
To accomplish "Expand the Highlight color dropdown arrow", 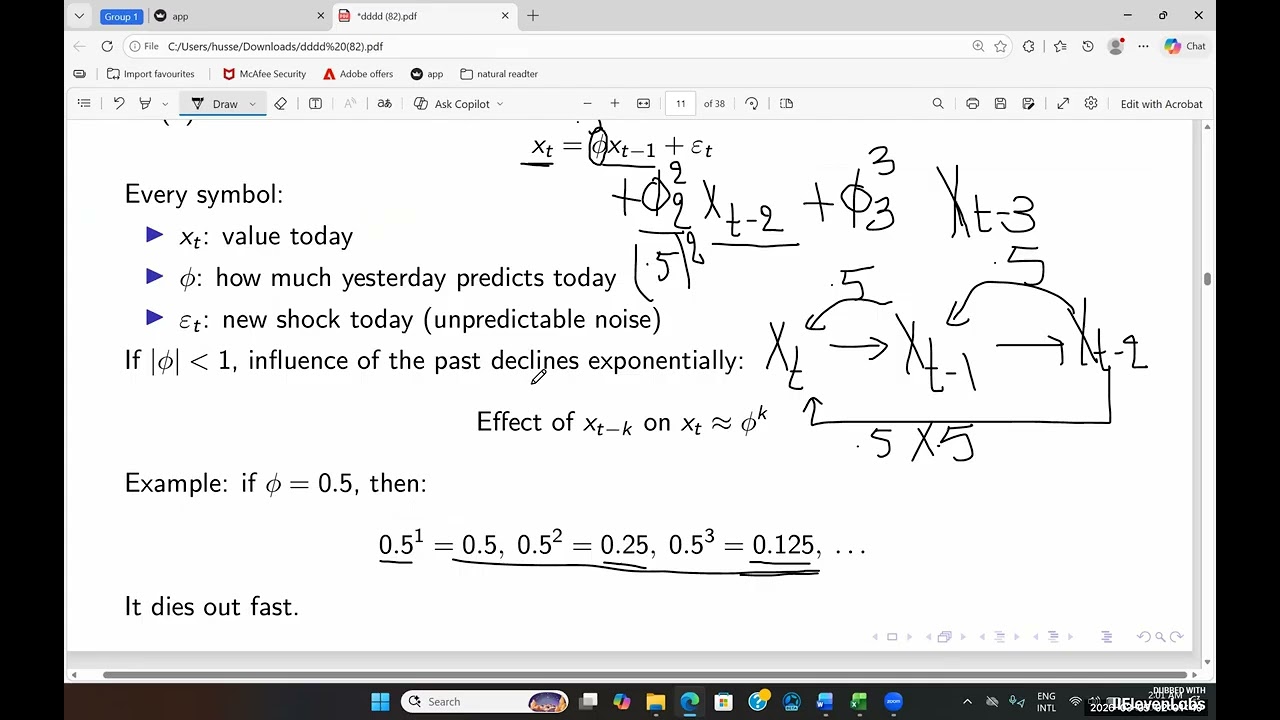I will point(163,104).
